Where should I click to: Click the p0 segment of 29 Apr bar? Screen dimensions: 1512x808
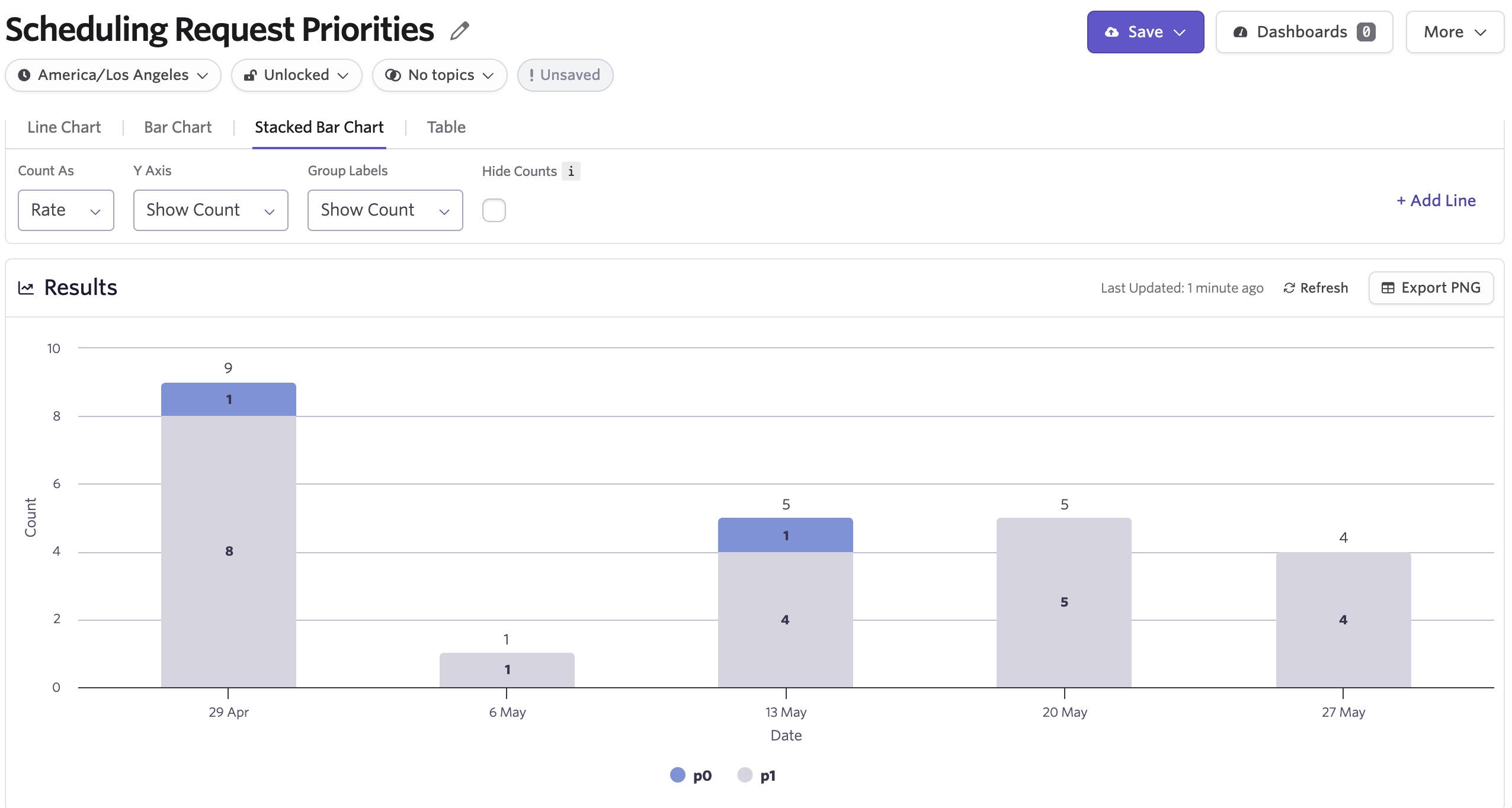coord(228,400)
